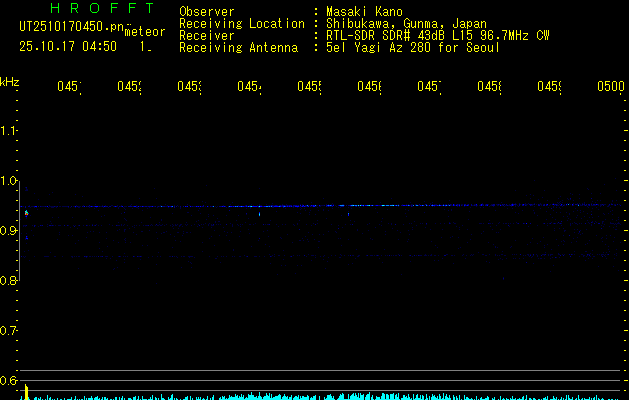Click the Receiving Location field label
Viewport: 629px width, 400px height.
click(x=242, y=23)
